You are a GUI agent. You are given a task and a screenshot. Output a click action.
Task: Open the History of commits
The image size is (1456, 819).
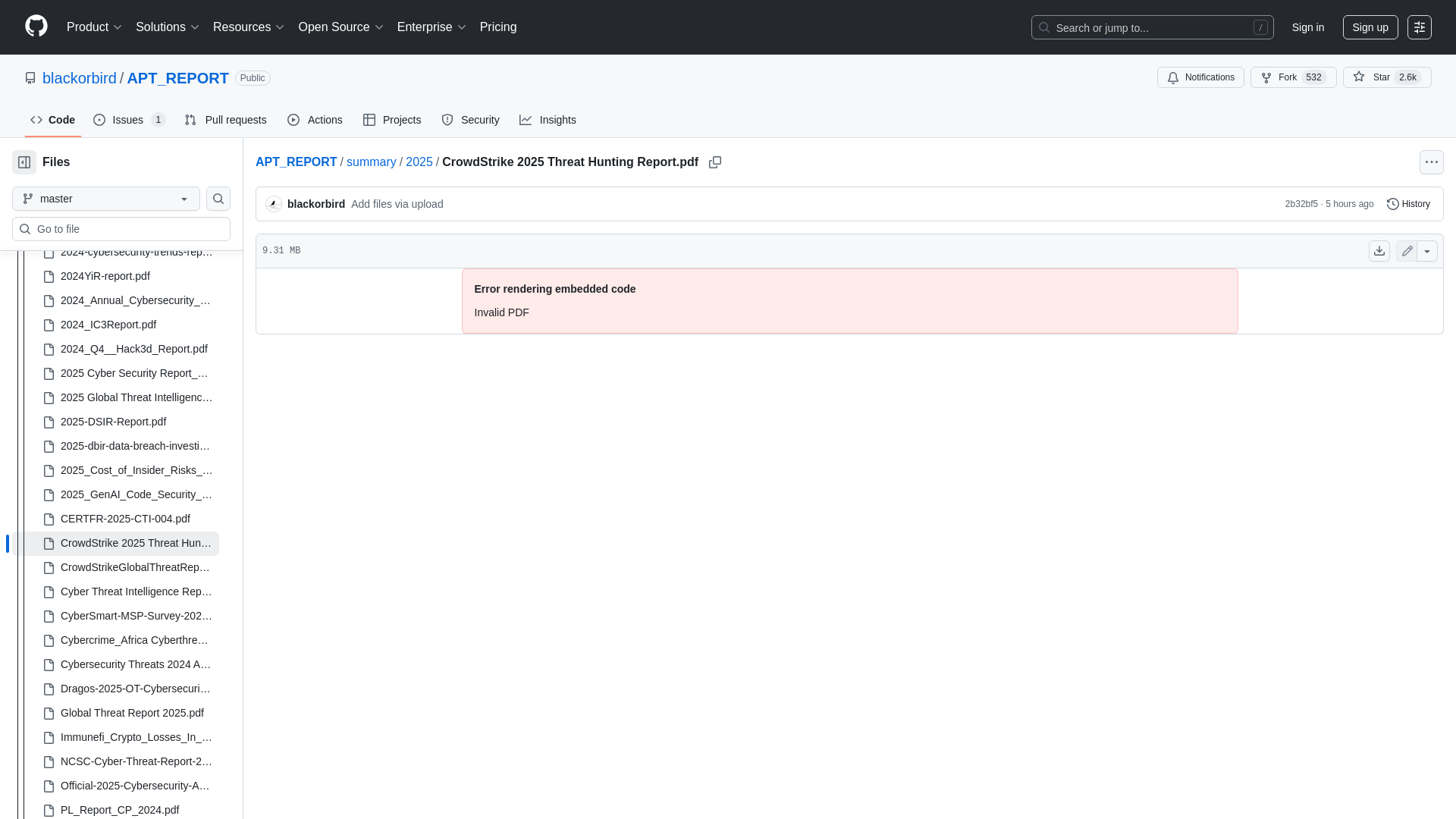coord(1408,204)
